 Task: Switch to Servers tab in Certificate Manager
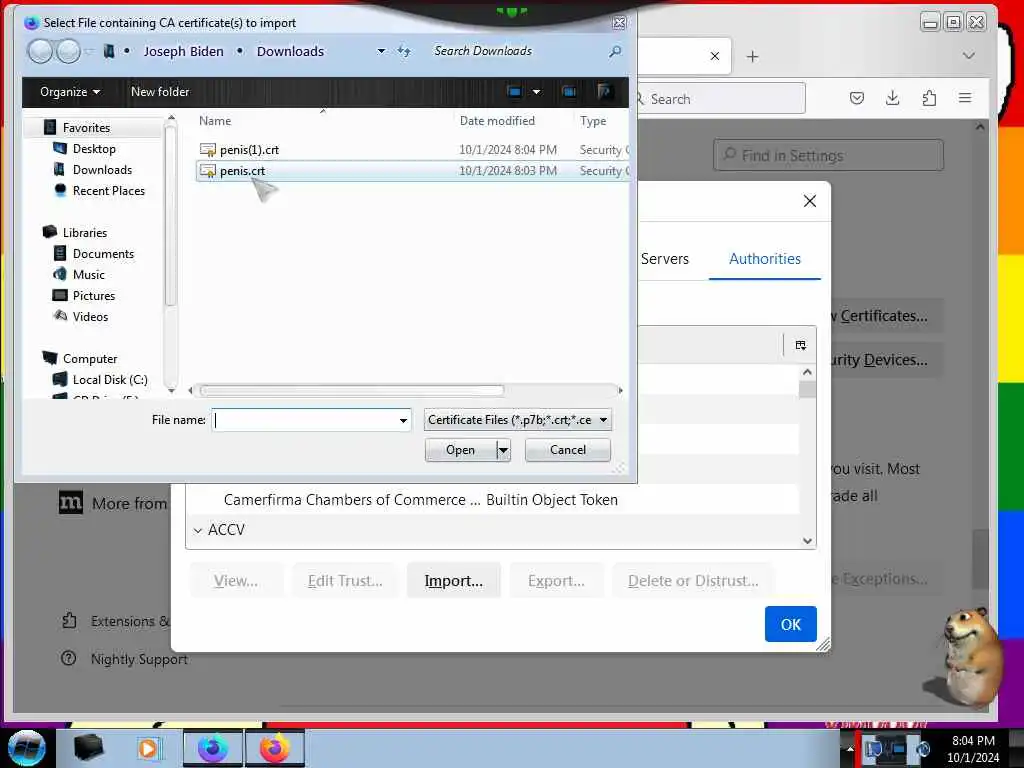pyautogui.click(x=664, y=259)
